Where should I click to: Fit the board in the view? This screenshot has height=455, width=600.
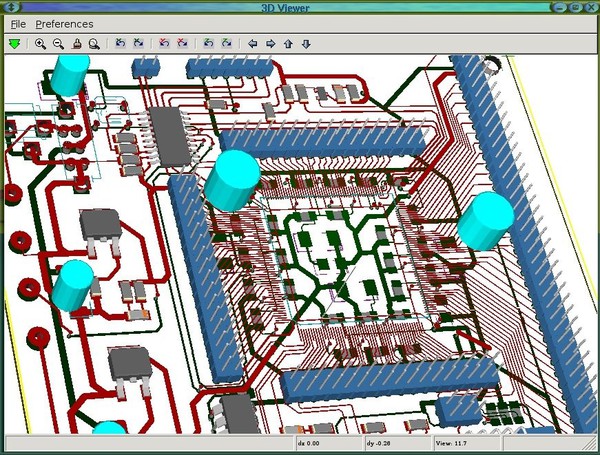click(x=93, y=44)
